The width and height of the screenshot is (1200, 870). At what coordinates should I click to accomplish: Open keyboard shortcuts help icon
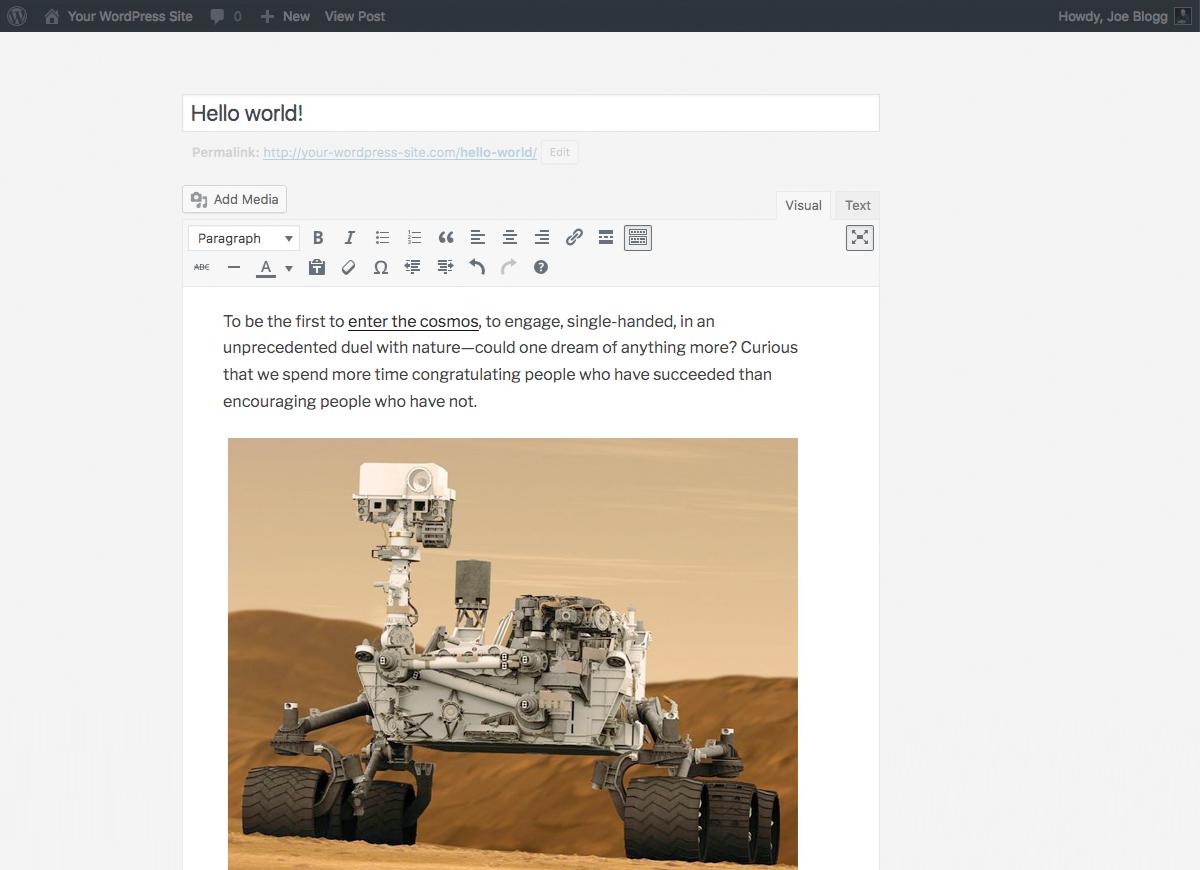(541, 267)
